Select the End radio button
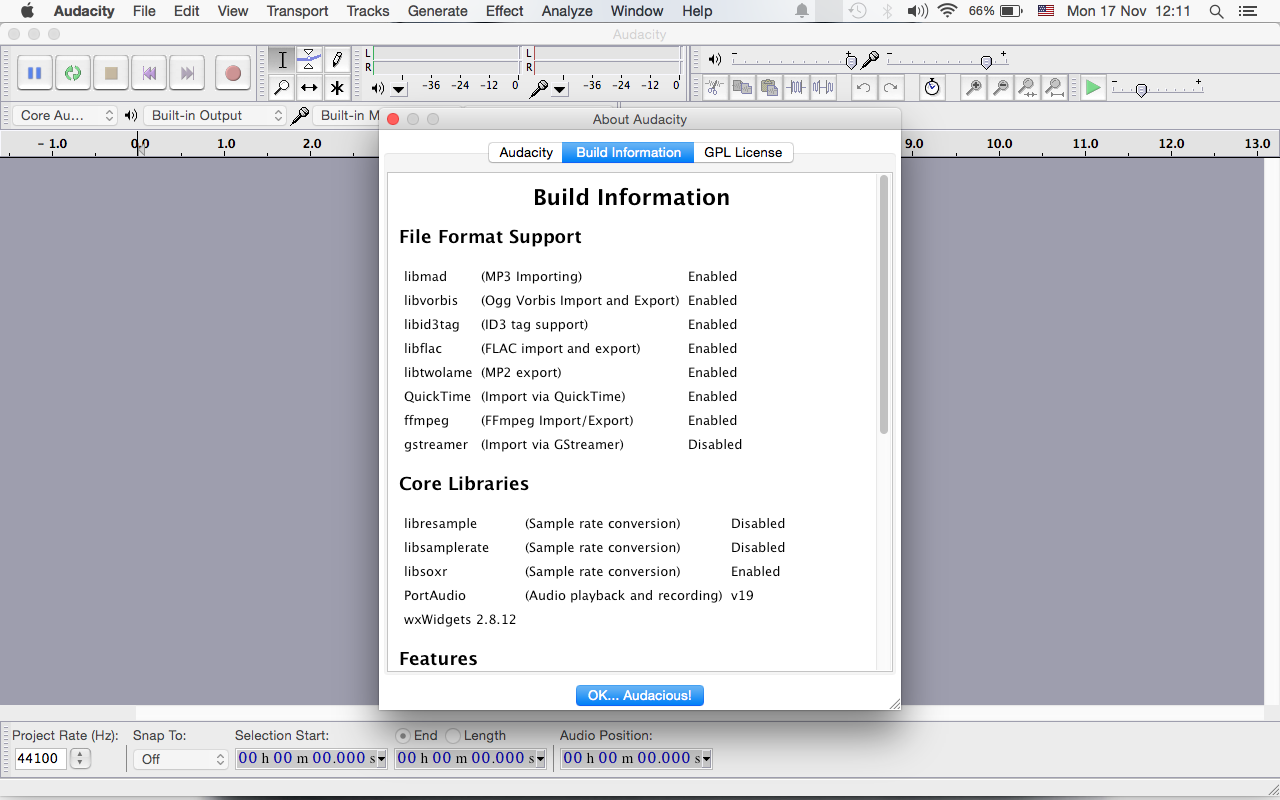Viewport: 1280px width, 800px height. coord(403,735)
